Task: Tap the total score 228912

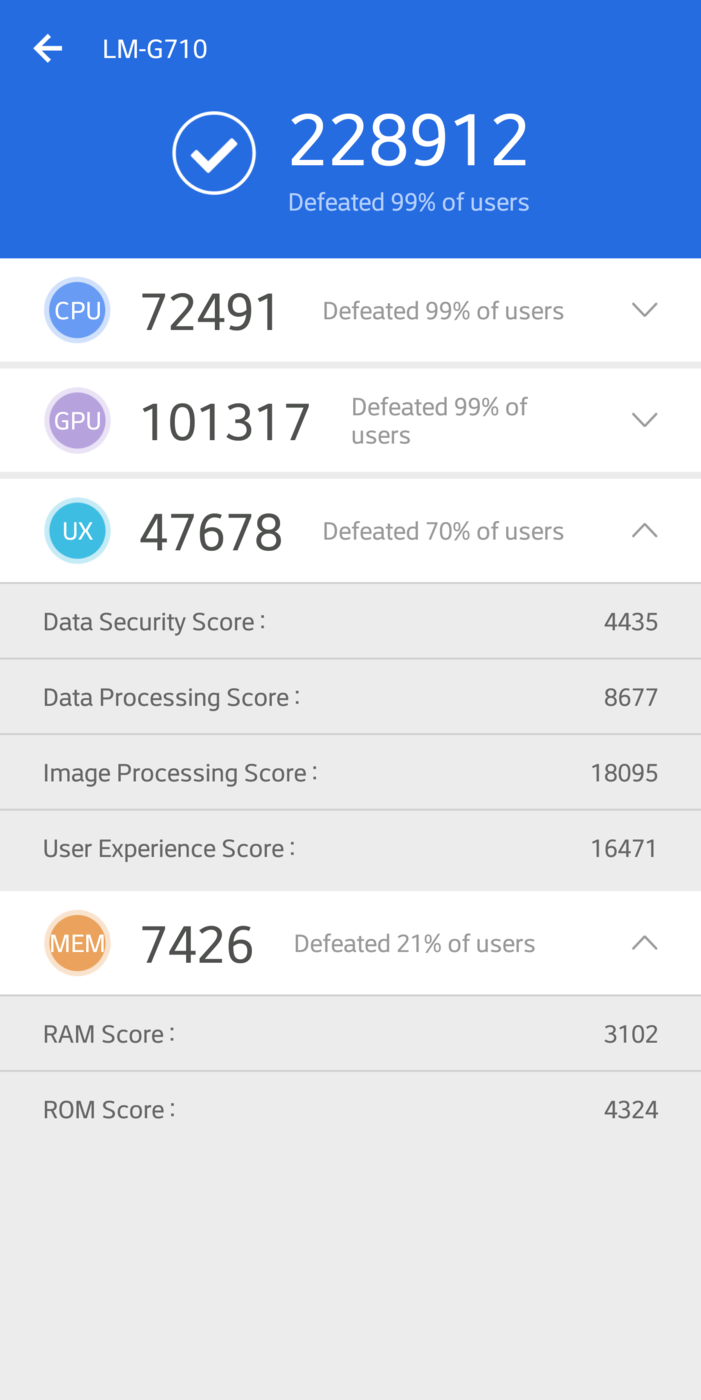Action: point(408,141)
